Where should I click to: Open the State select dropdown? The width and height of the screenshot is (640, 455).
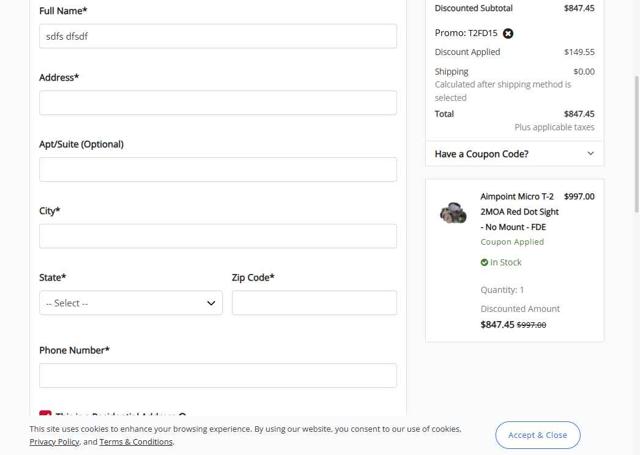pyautogui.click(x=130, y=303)
